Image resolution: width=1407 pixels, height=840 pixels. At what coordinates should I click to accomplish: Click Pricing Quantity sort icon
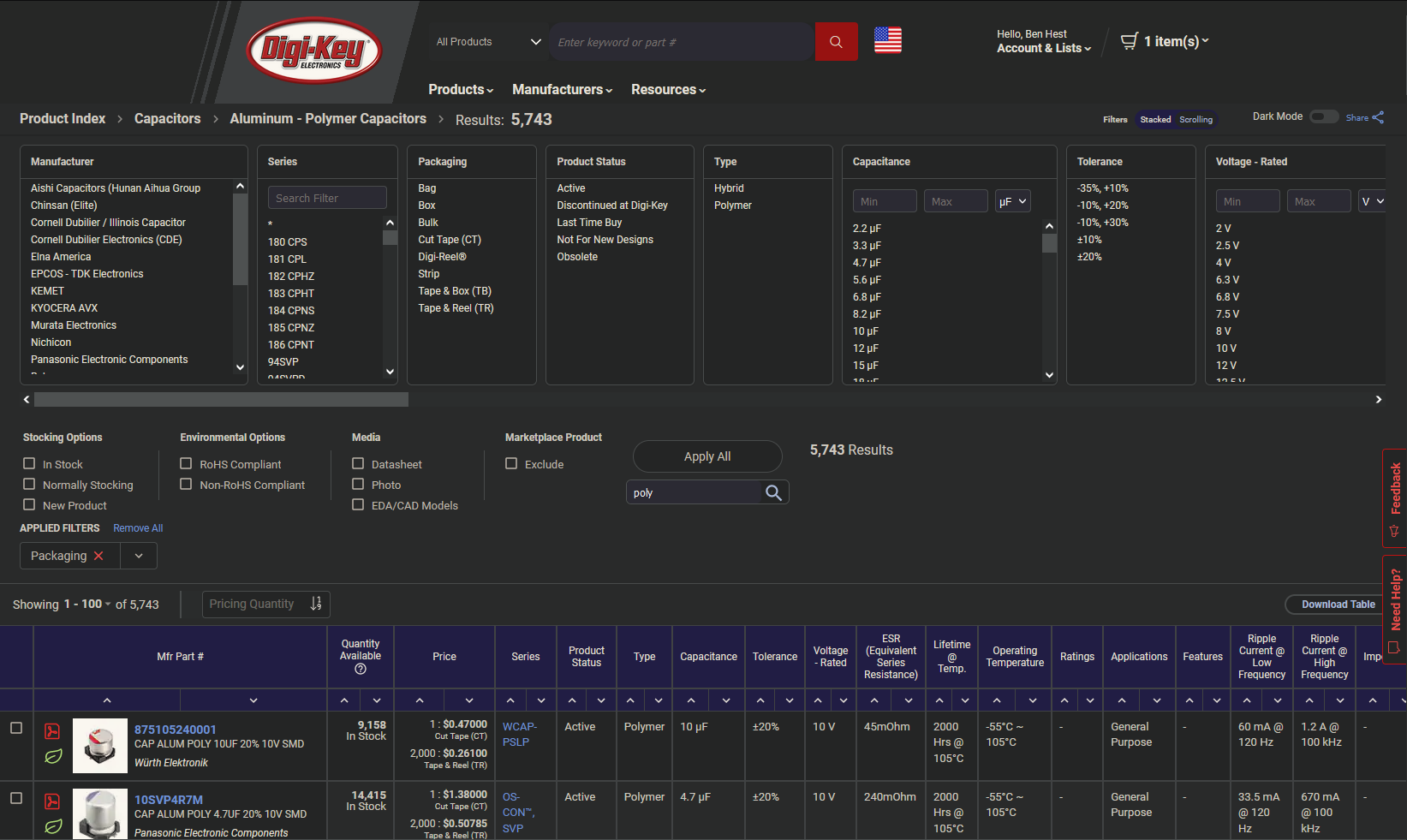316,604
